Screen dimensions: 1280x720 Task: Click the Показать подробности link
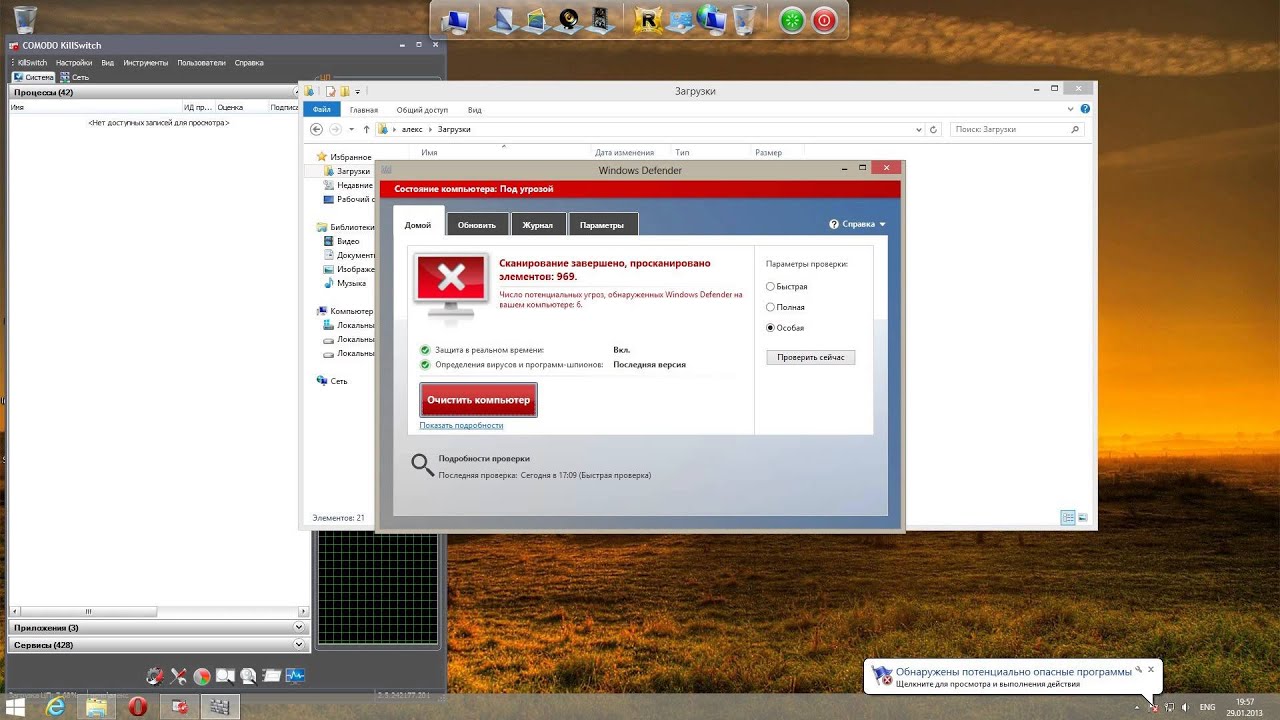tap(461, 425)
